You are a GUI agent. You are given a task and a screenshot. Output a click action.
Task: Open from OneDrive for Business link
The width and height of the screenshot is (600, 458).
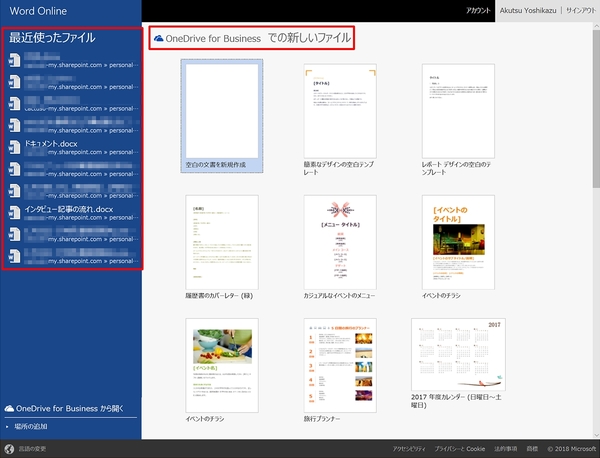(x=64, y=409)
